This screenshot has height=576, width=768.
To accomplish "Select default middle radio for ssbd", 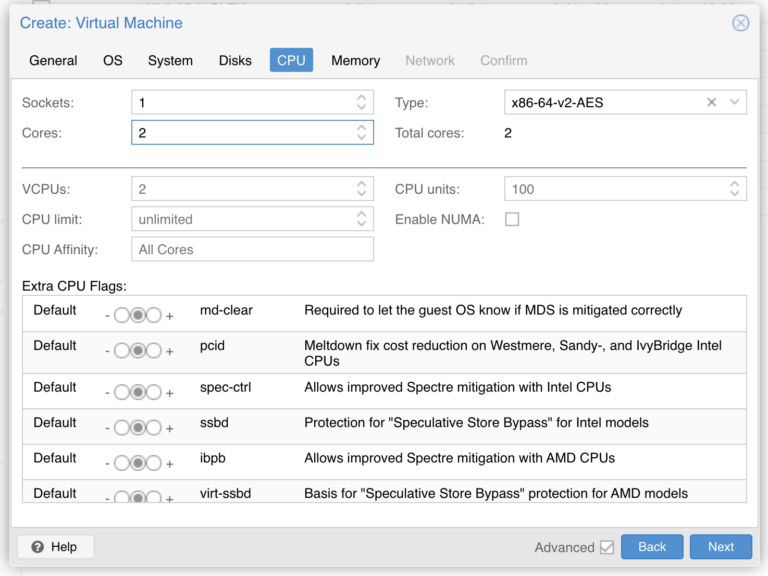I will click(x=138, y=428).
